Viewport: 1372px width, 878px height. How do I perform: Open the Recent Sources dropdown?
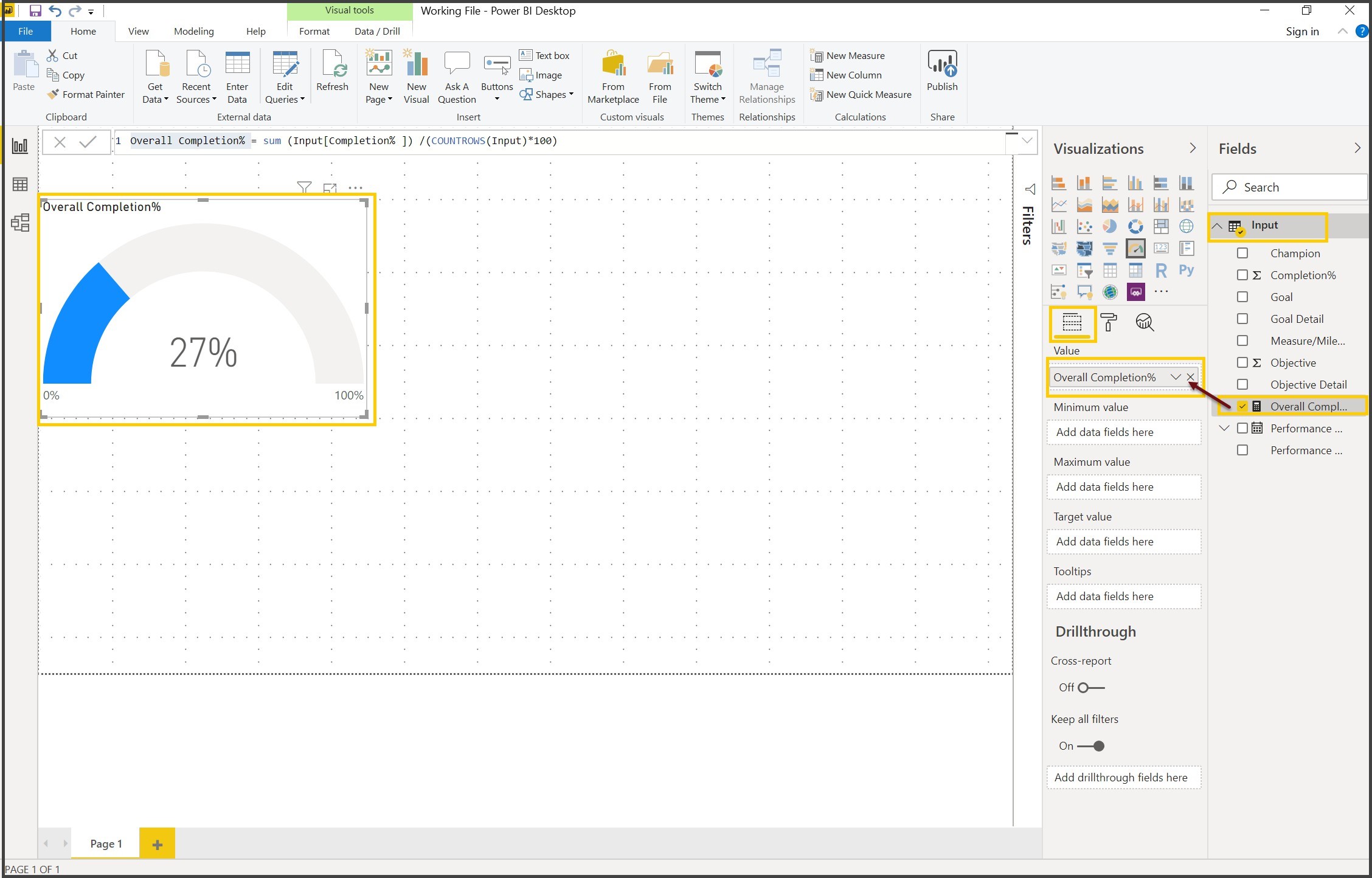click(x=196, y=93)
